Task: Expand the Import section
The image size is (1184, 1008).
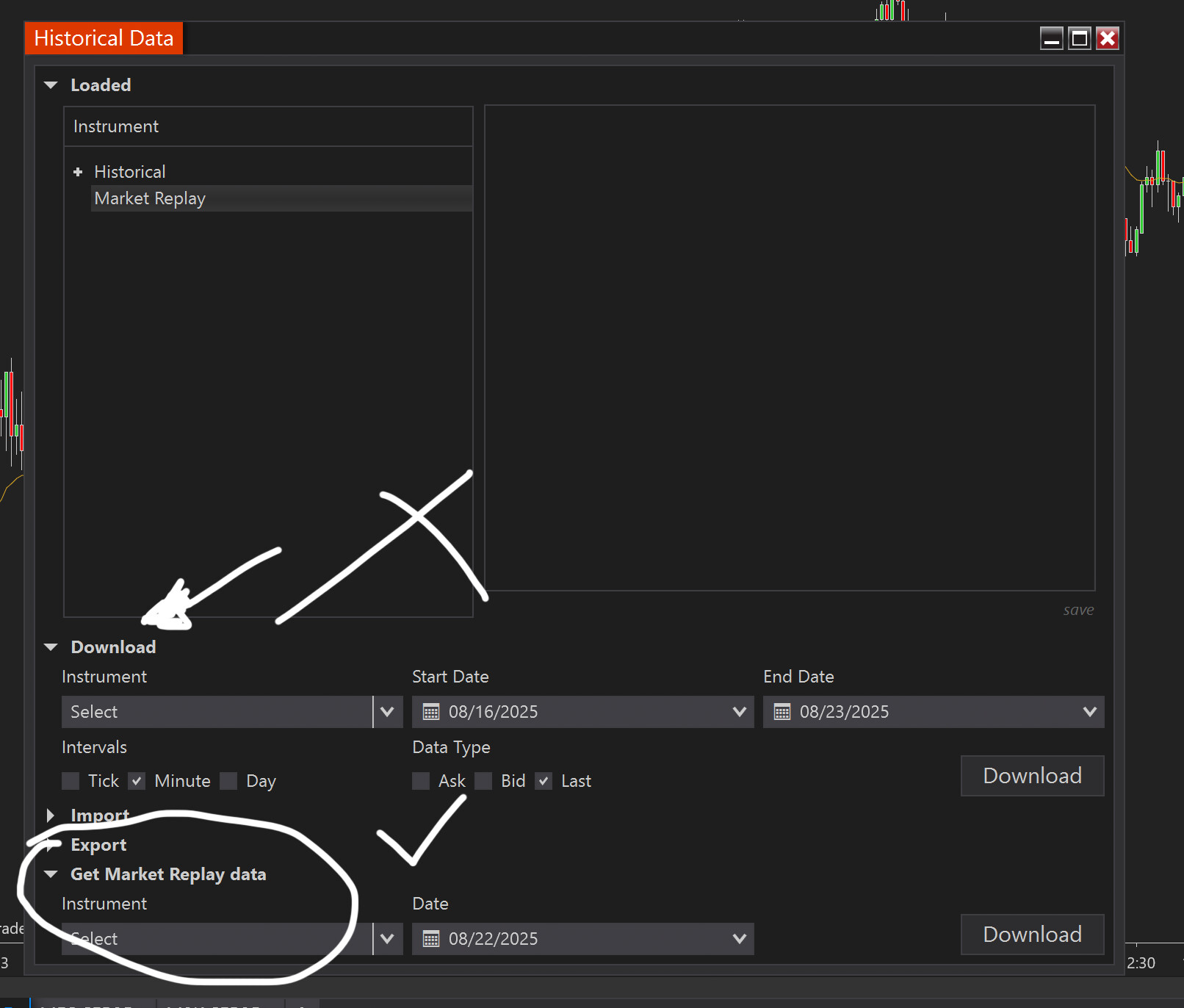Action: (x=51, y=816)
